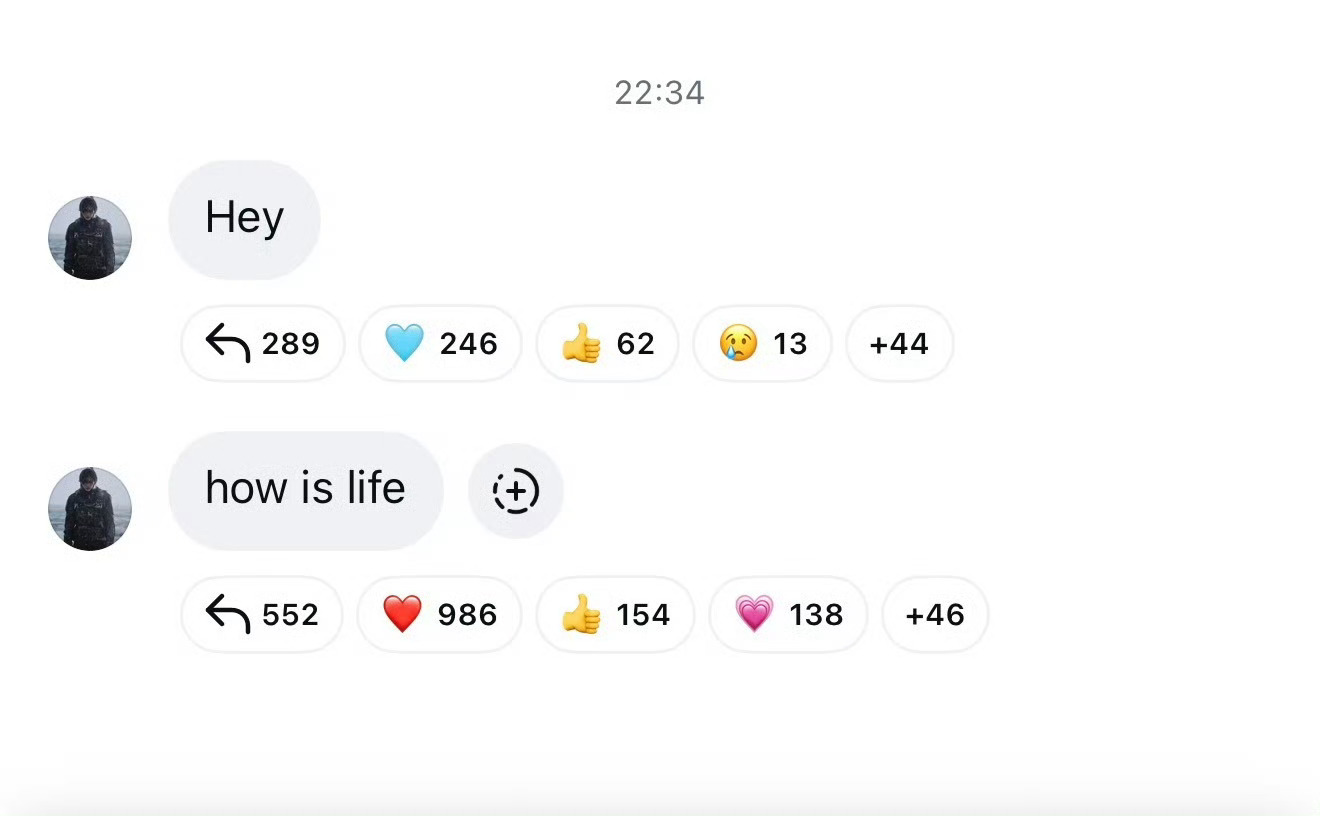Tap the red heart reaction with 986
The image size is (1320, 816).
439,614
